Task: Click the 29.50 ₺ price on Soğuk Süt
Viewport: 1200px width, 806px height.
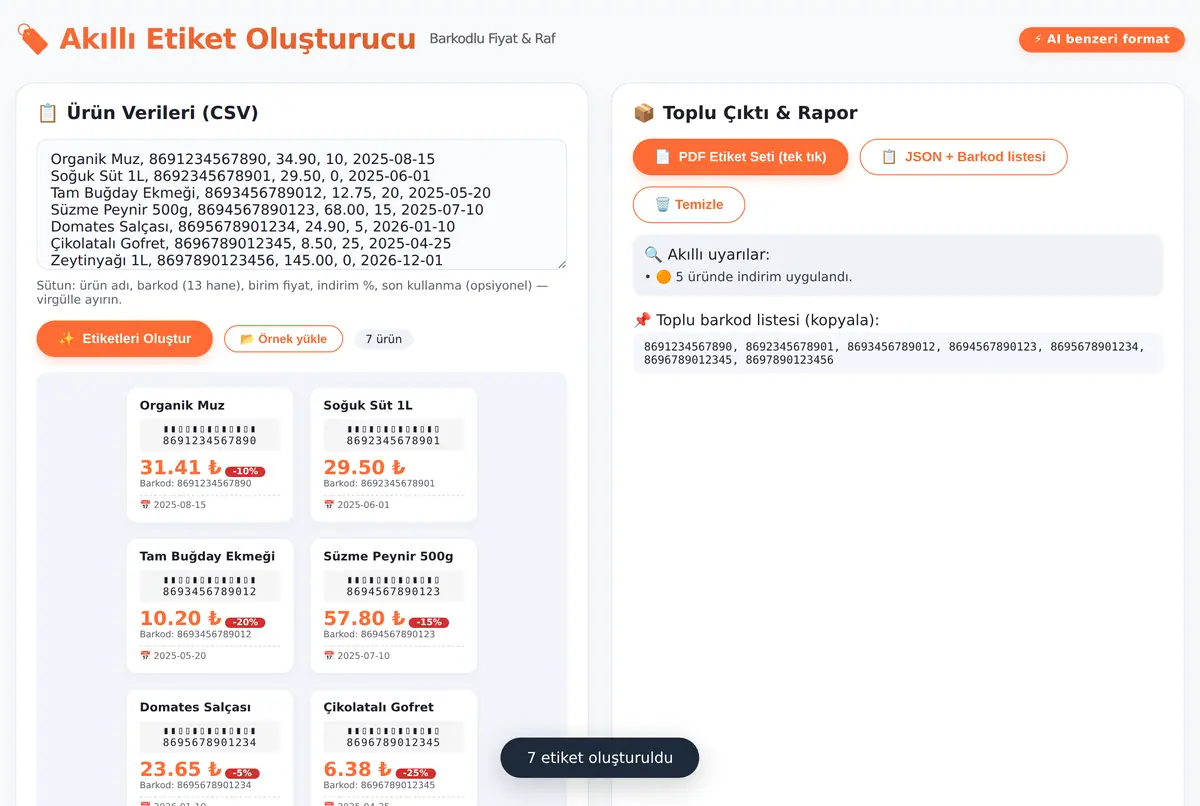Action: (x=364, y=467)
